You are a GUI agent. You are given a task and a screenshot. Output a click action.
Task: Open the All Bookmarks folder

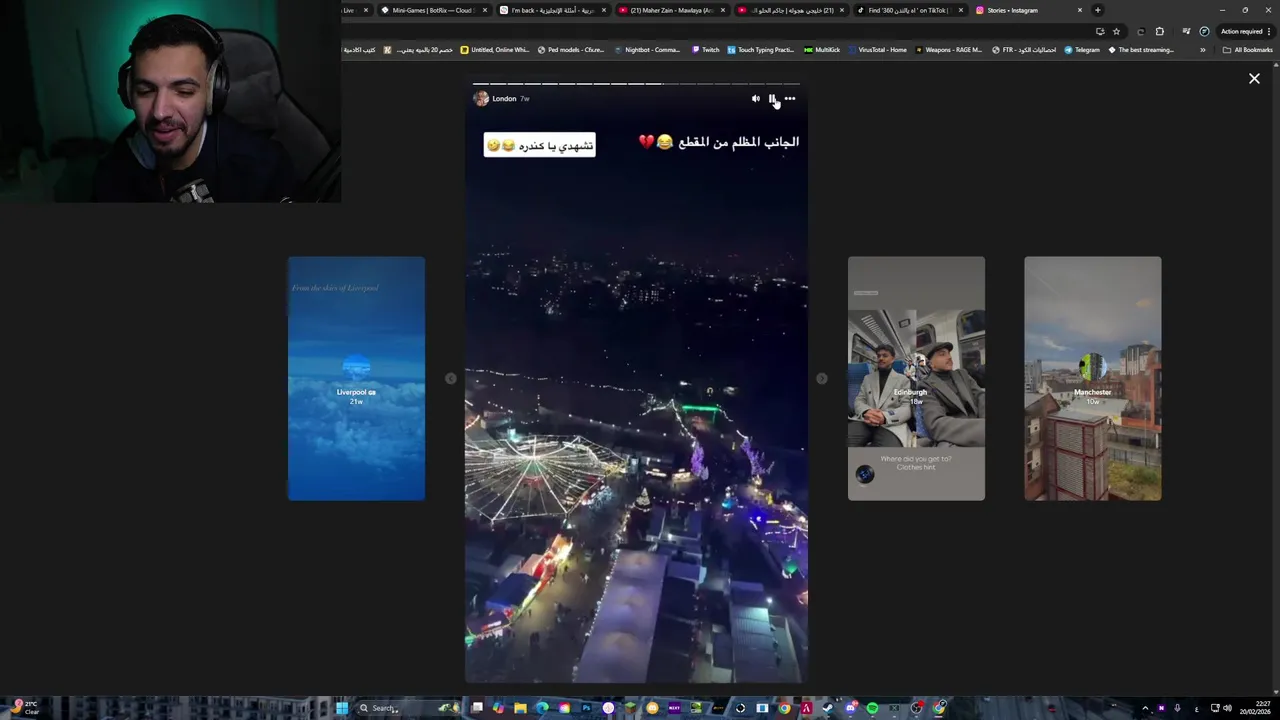(x=1247, y=50)
